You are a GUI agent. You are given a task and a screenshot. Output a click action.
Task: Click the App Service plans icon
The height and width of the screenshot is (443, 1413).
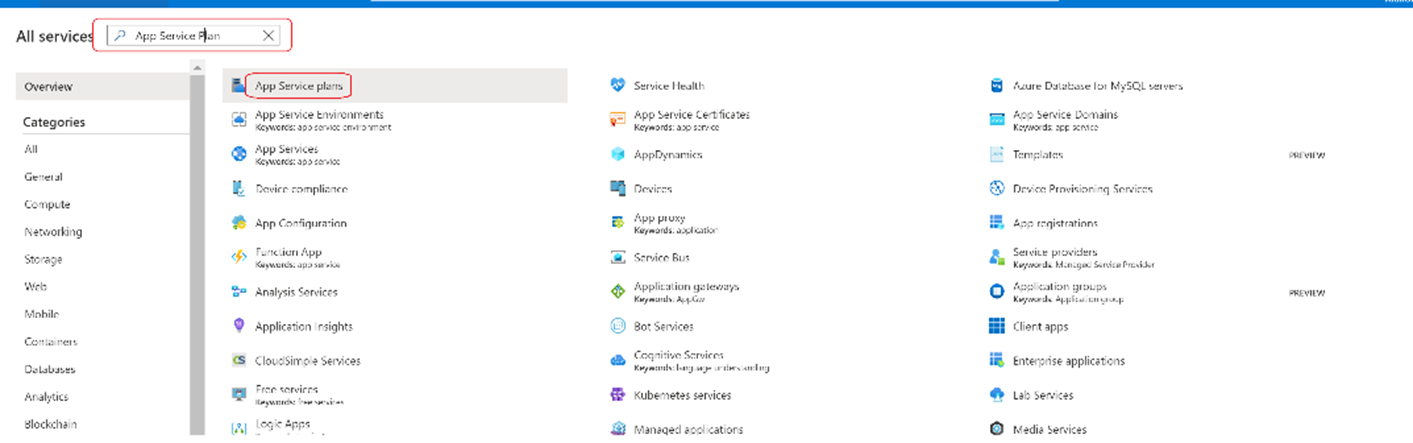[238, 86]
